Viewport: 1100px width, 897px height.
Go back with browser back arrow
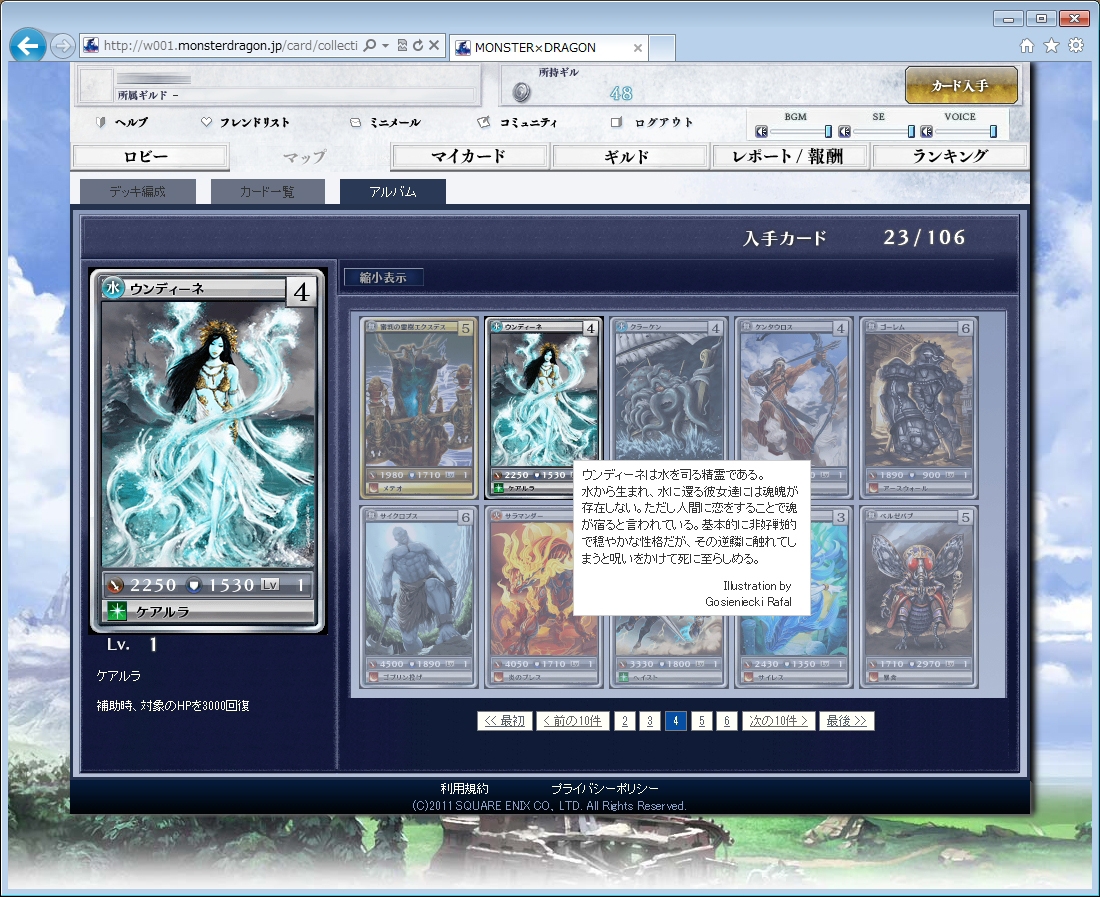[27, 46]
